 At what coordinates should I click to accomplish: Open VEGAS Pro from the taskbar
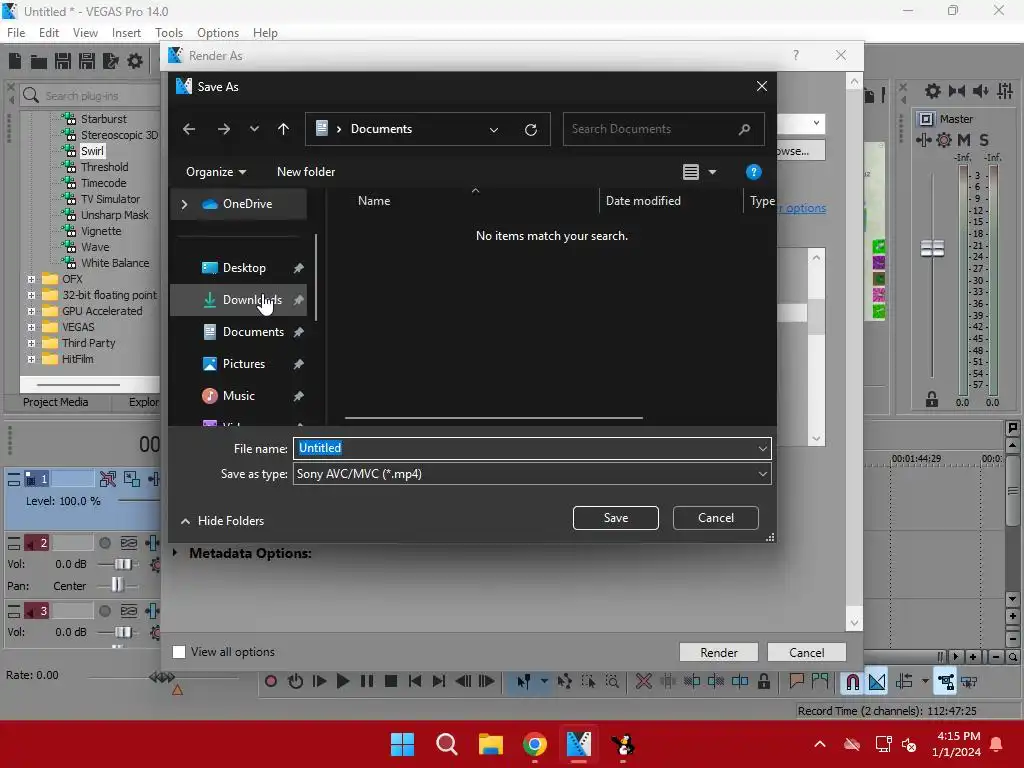tap(579, 744)
